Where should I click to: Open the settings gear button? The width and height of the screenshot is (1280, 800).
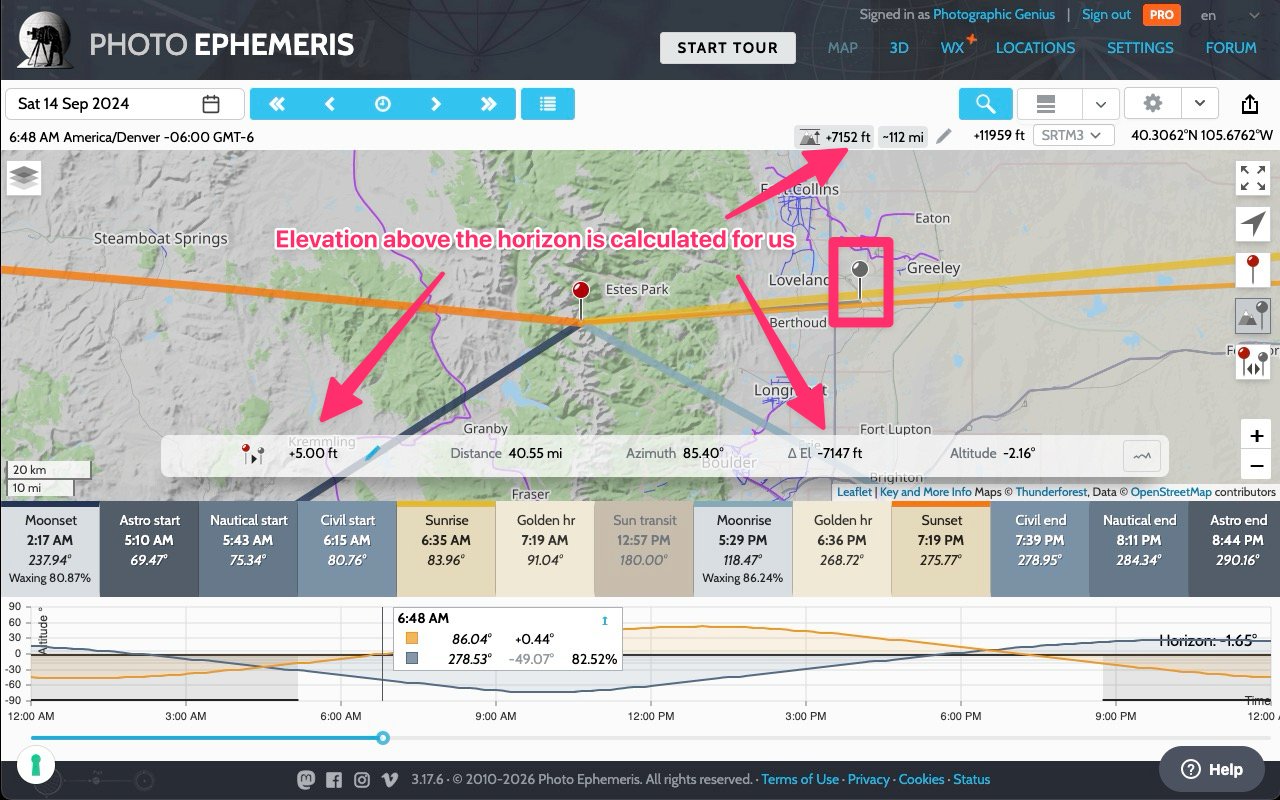1153,104
